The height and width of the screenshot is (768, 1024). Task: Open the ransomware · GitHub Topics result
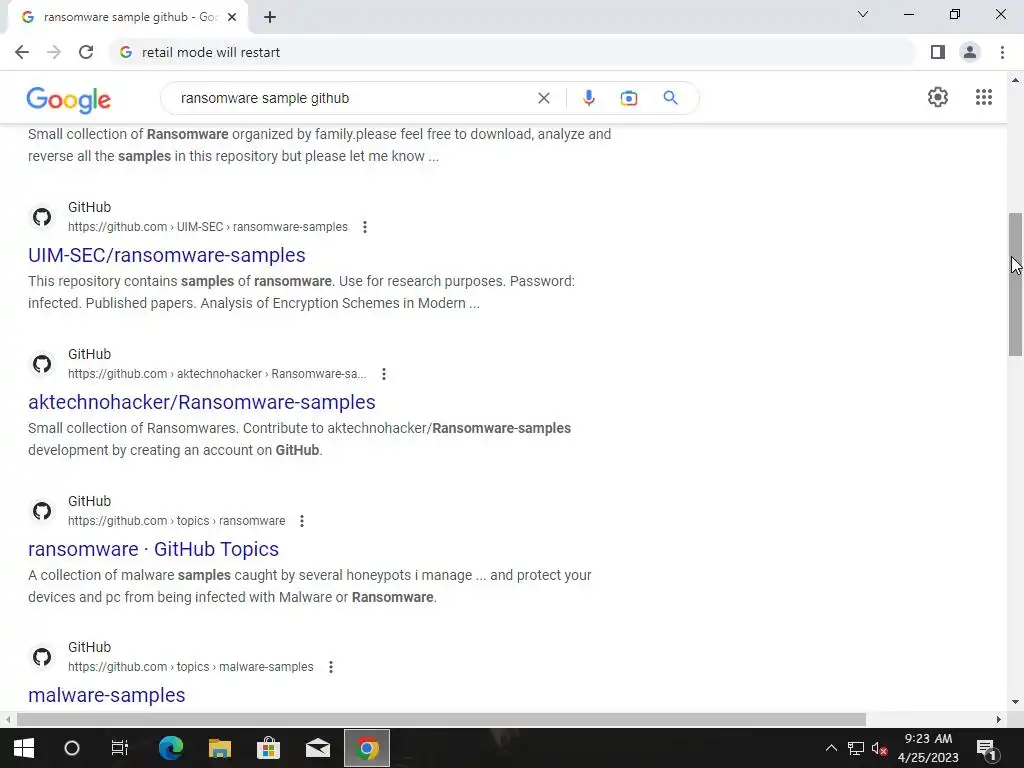pos(153,549)
